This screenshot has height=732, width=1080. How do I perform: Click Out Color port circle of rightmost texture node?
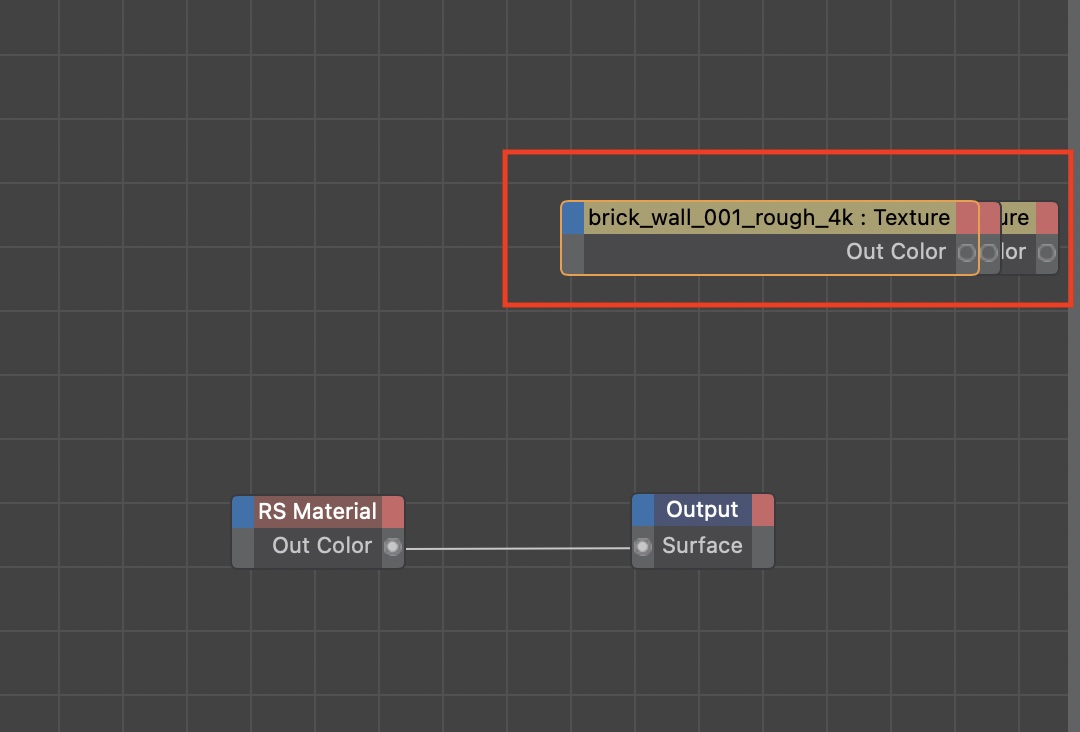coord(1046,253)
